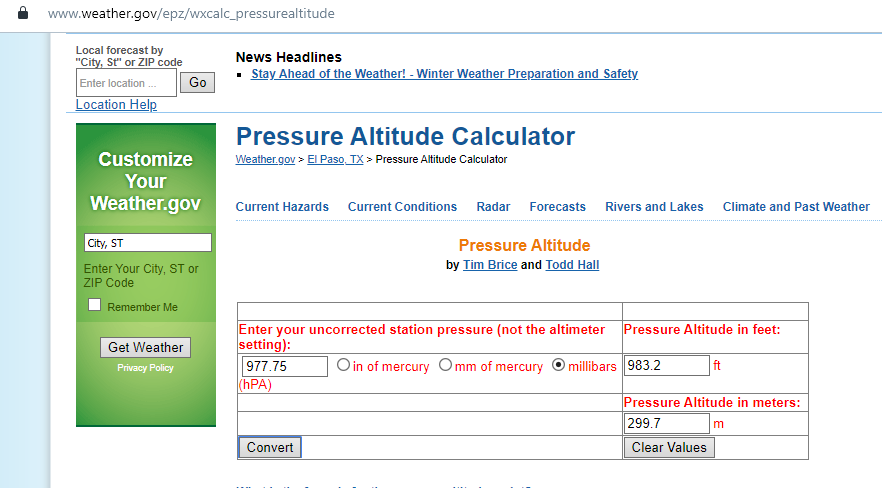Click the Clear Values button
This screenshot has height=488, width=882.
tap(669, 447)
